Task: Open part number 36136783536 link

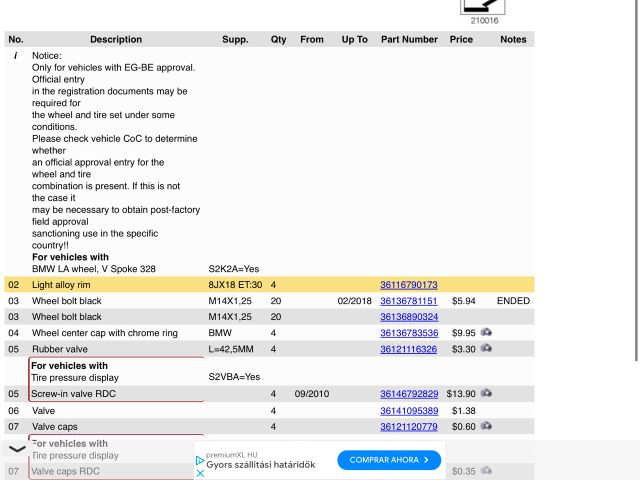Action: [x=408, y=333]
